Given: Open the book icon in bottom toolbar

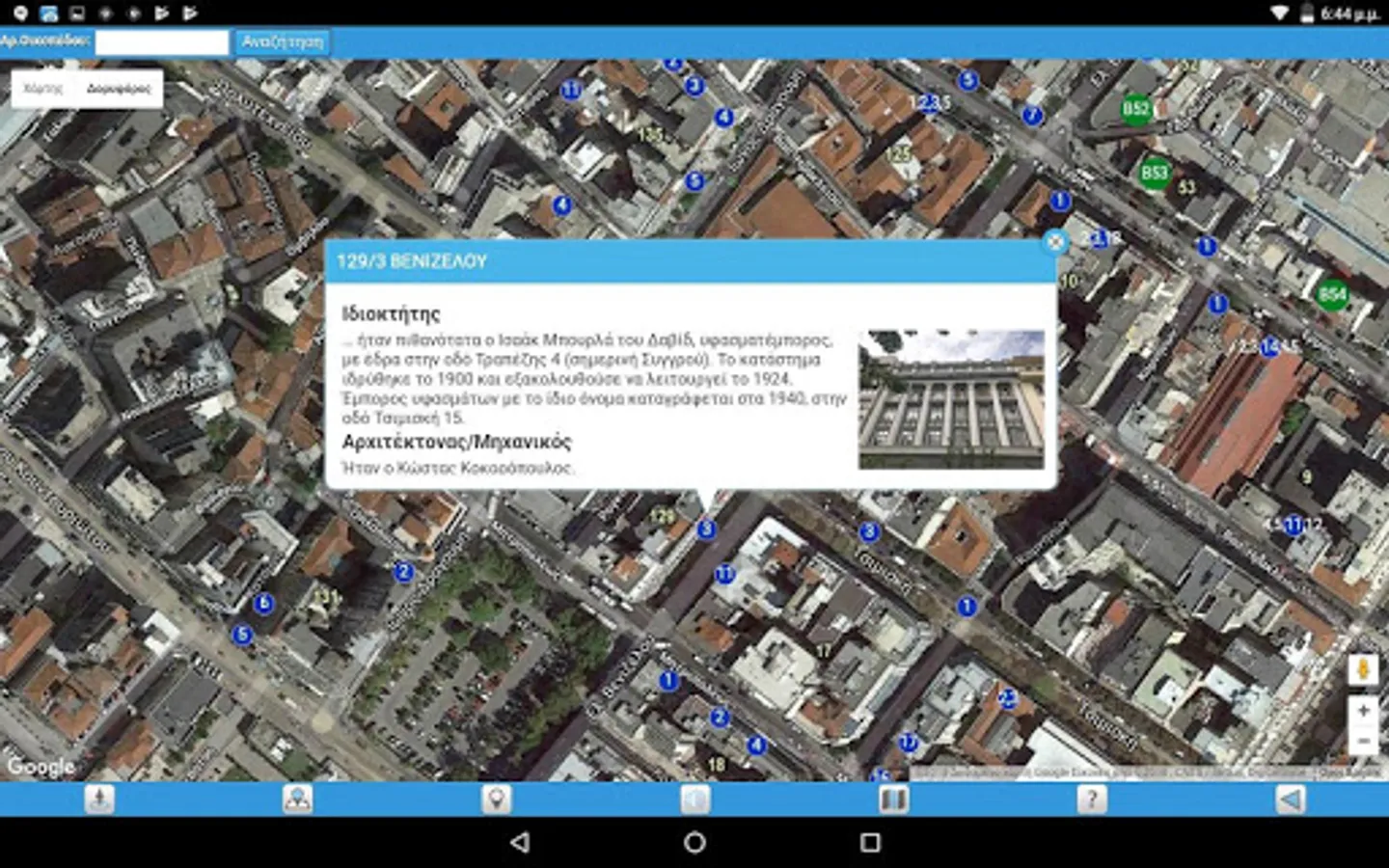Looking at the screenshot, I should 694,799.
